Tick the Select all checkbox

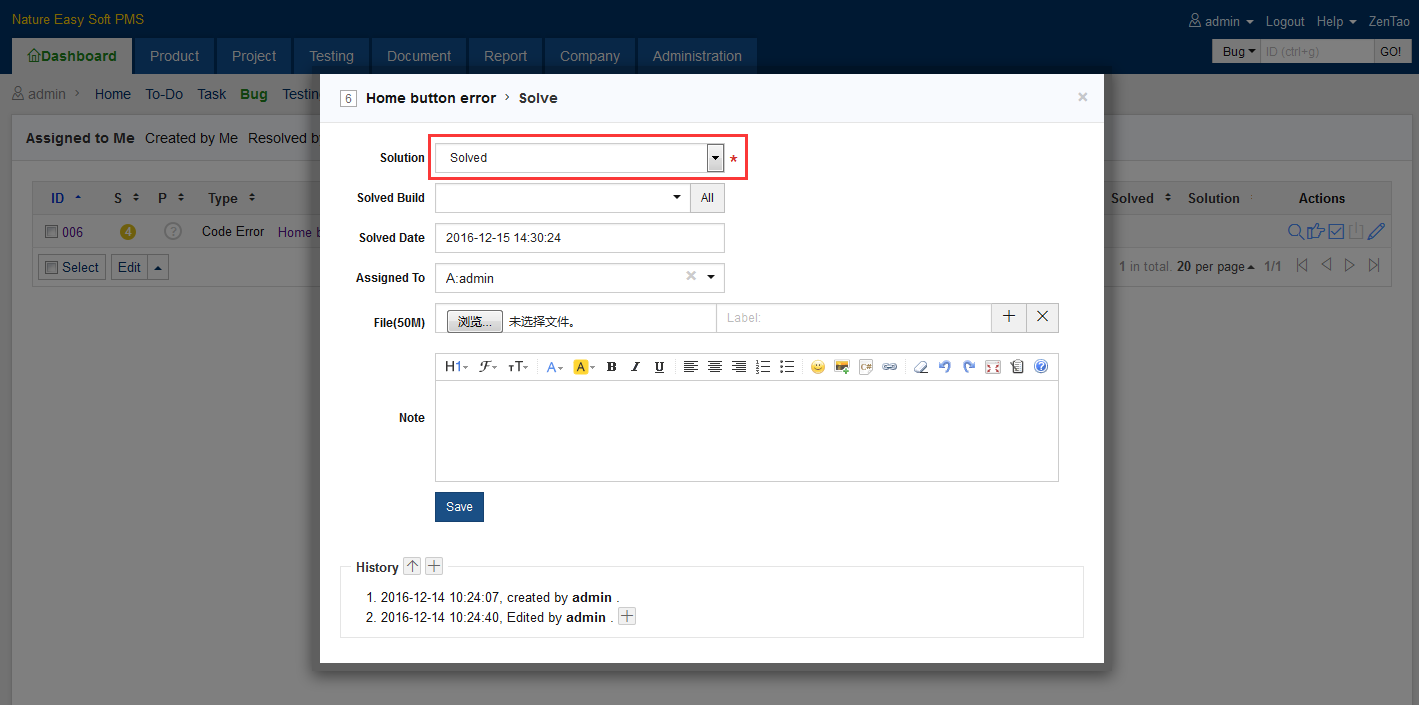click(51, 268)
